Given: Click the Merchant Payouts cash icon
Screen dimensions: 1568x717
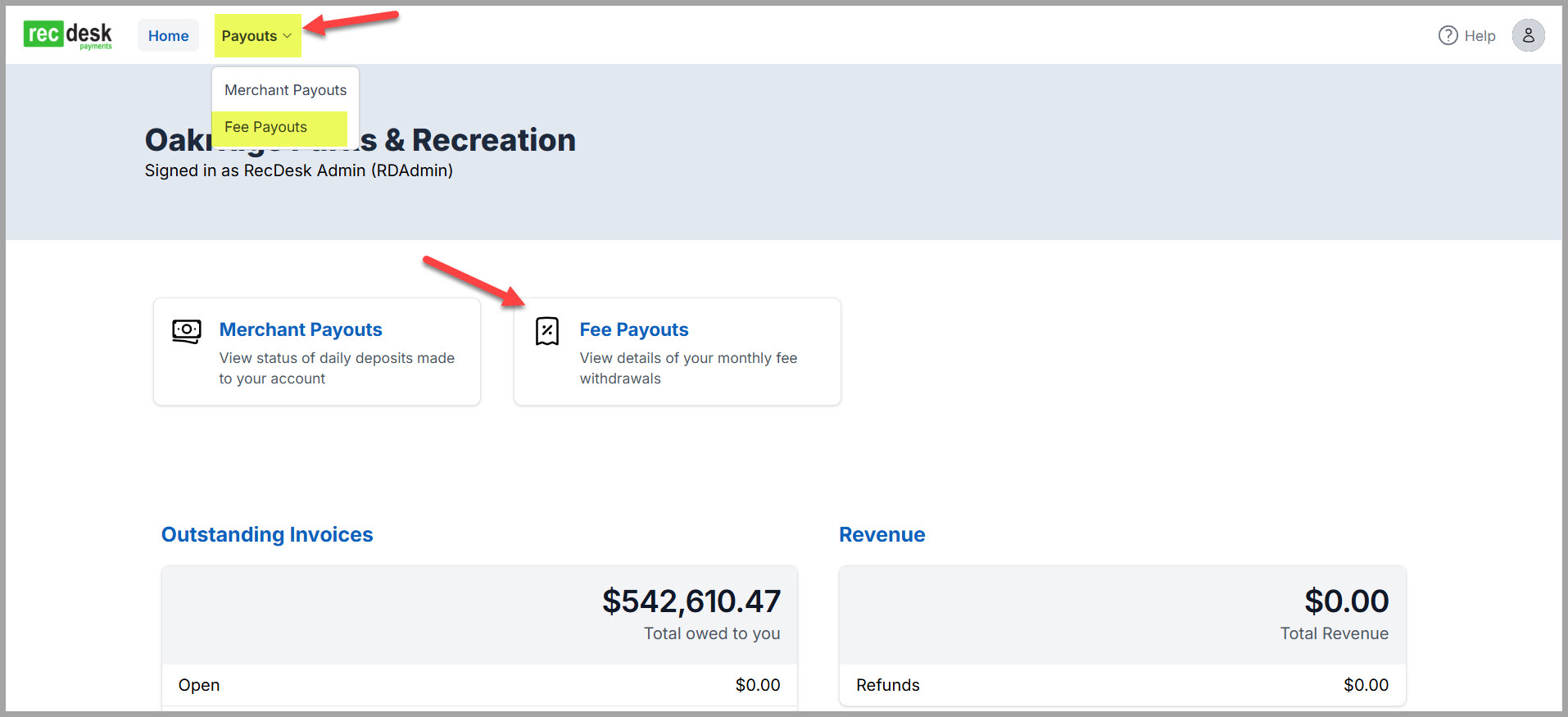Looking at the screenshot, I should coord(187,331).
